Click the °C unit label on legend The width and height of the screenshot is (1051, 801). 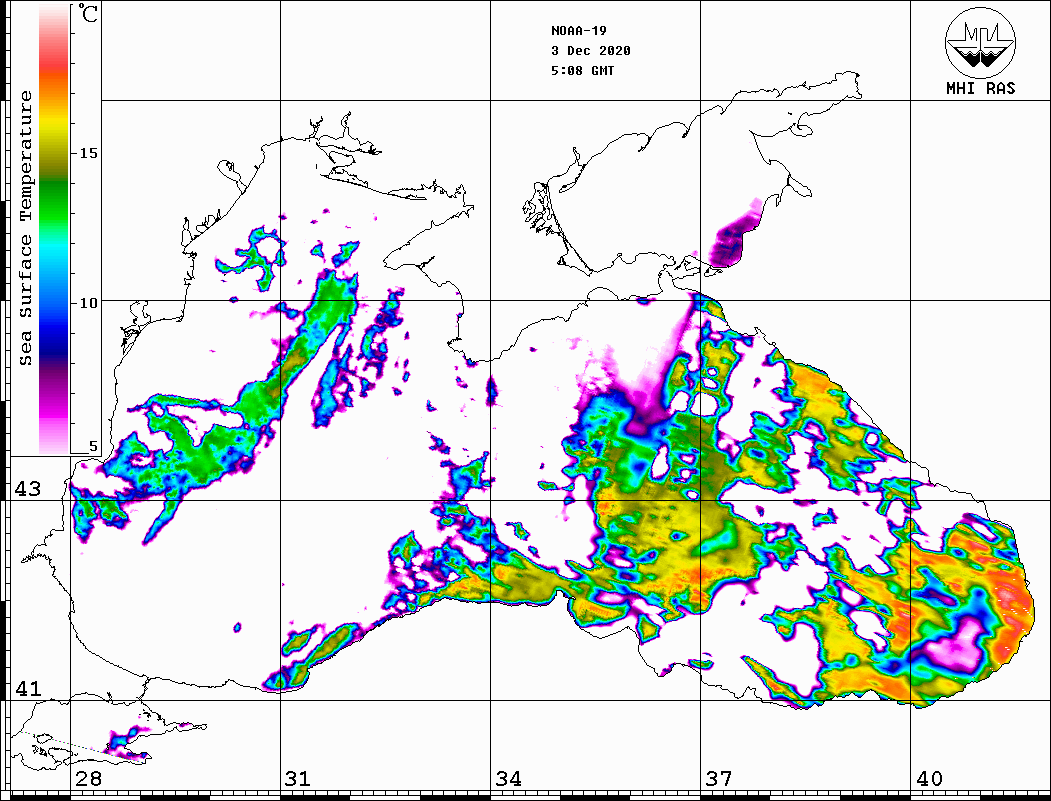point(88,13)
